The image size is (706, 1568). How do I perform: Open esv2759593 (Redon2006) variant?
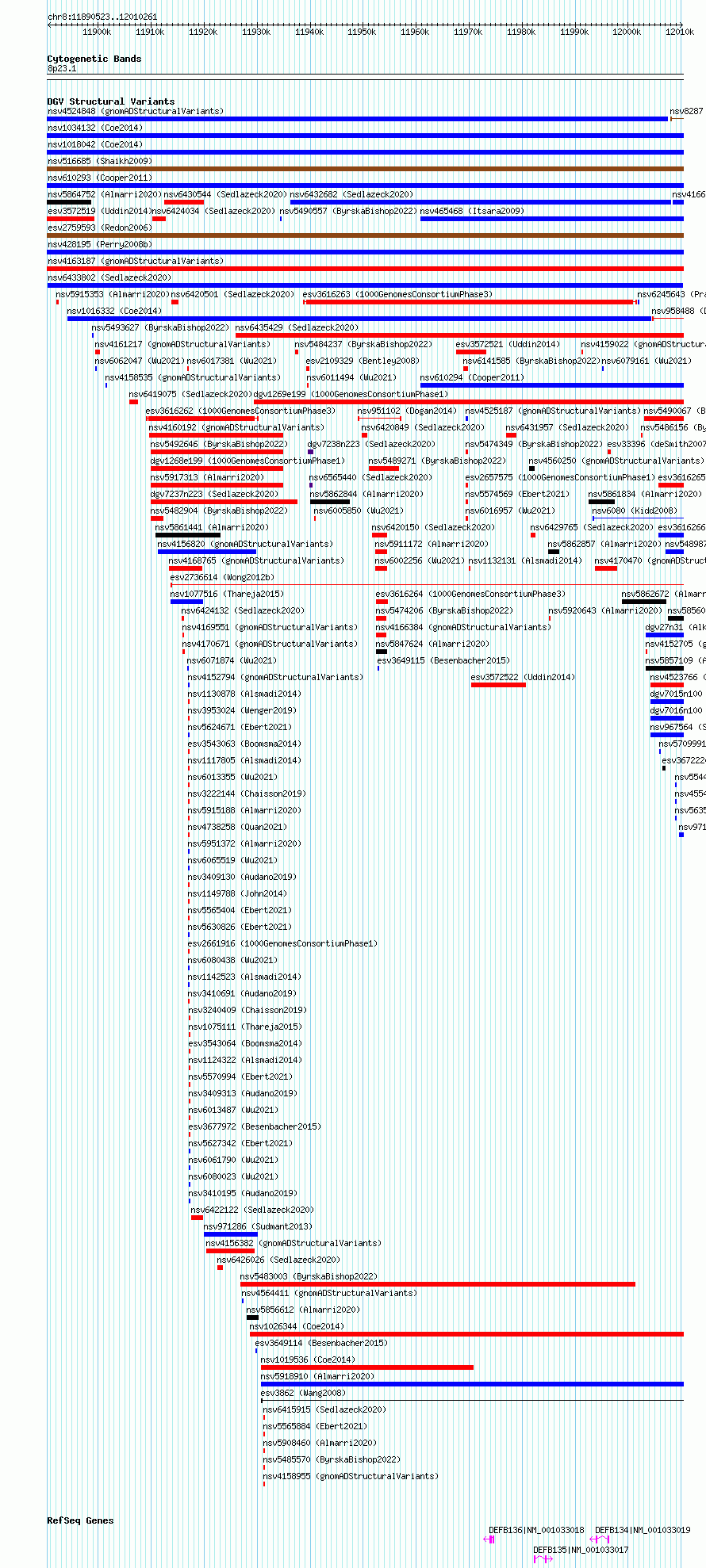100,228
